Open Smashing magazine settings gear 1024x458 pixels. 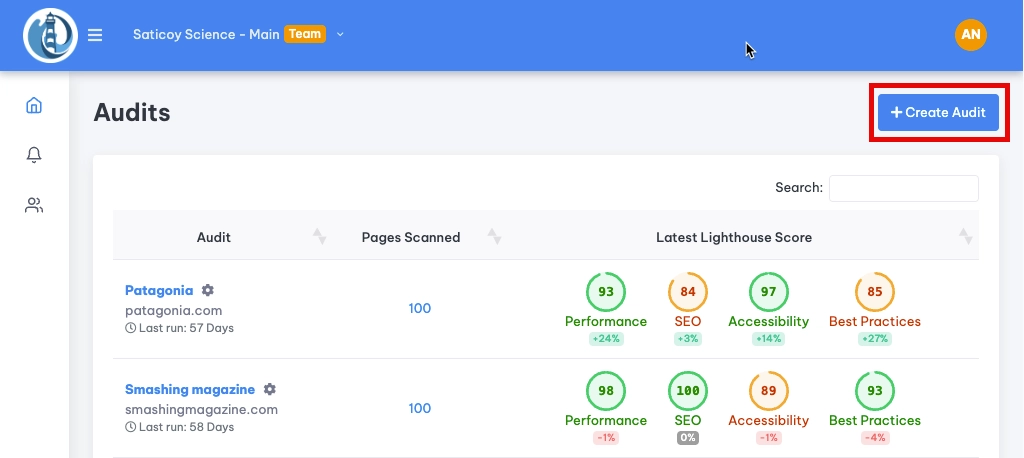coord(270,389)
